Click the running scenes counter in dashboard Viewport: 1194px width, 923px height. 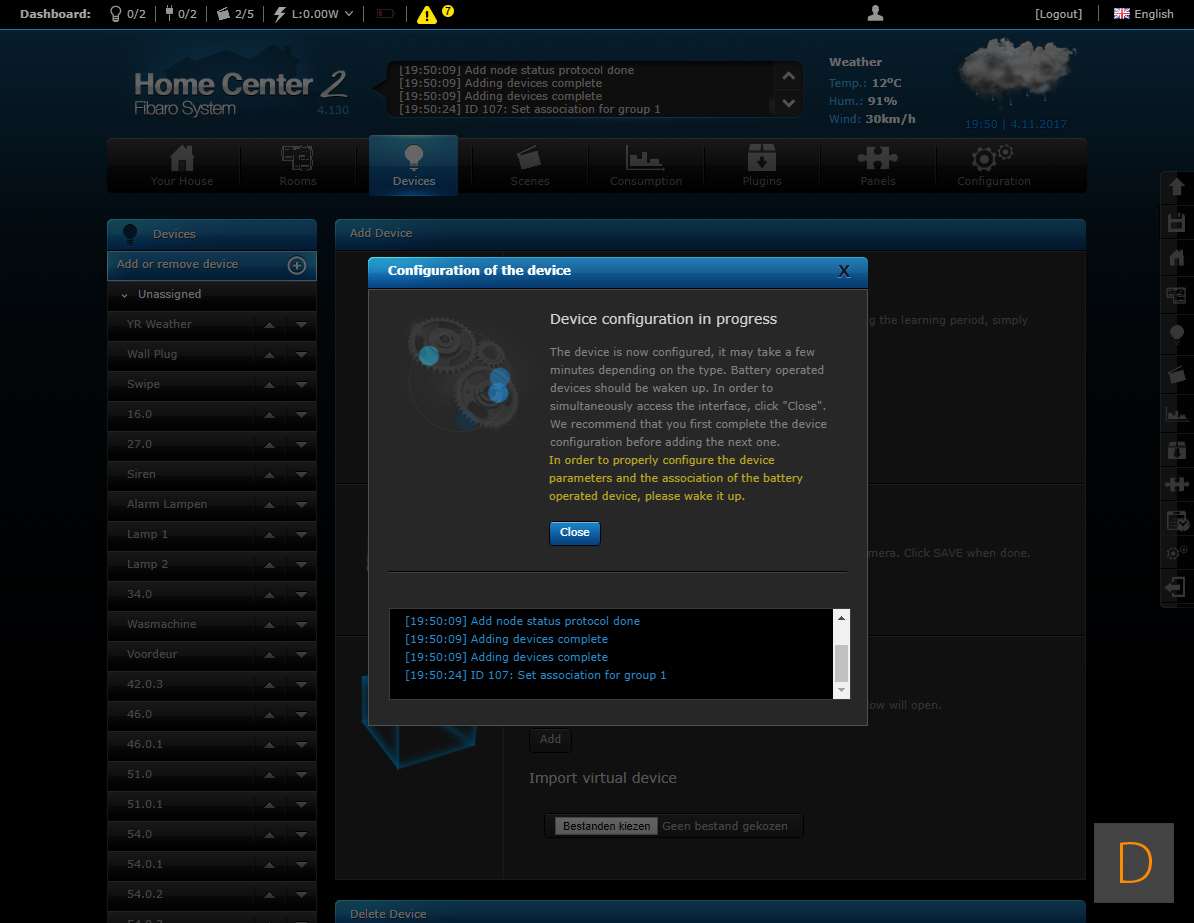coord(235,14)
